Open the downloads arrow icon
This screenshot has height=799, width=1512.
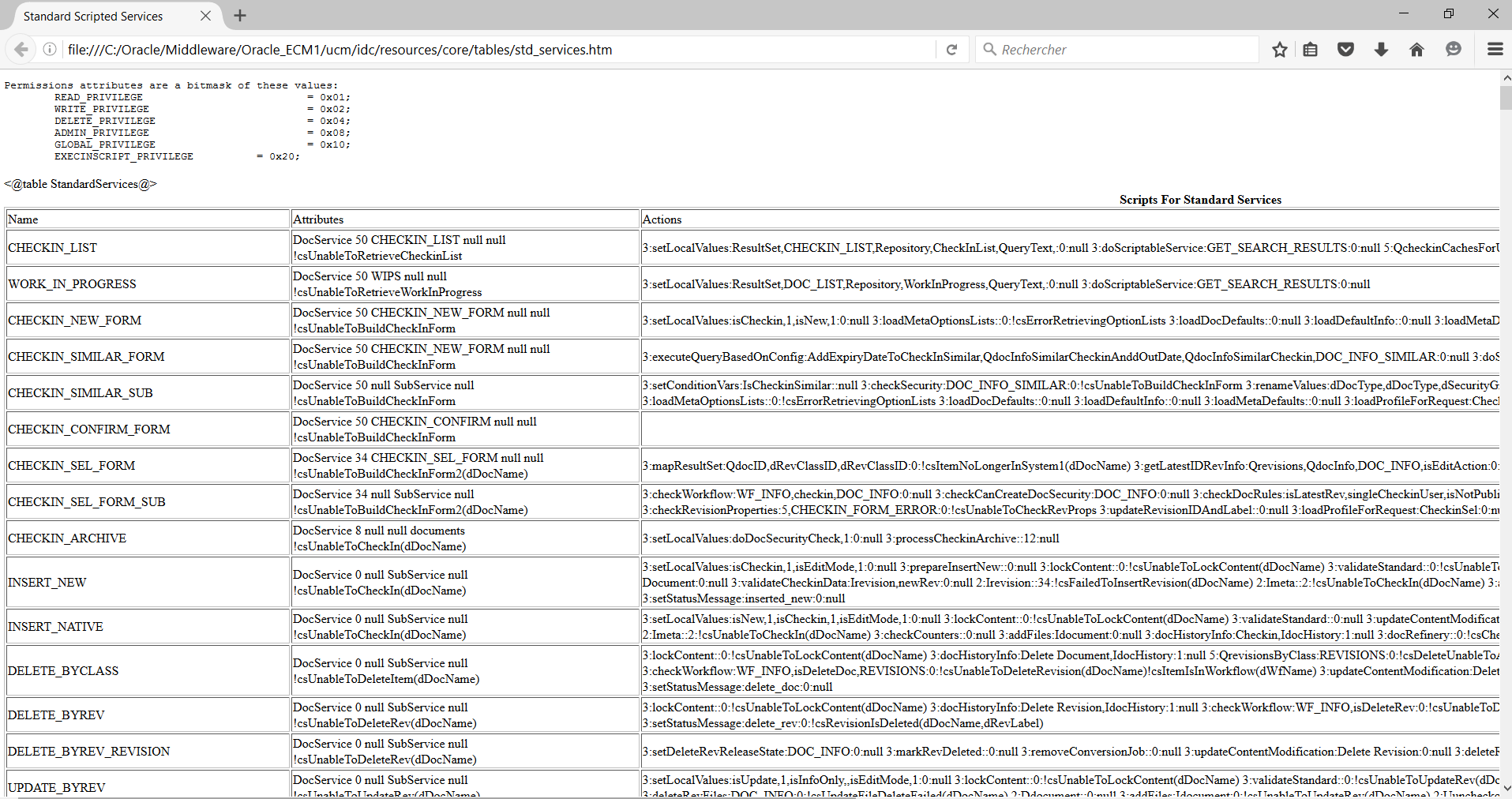(1381, 50)
